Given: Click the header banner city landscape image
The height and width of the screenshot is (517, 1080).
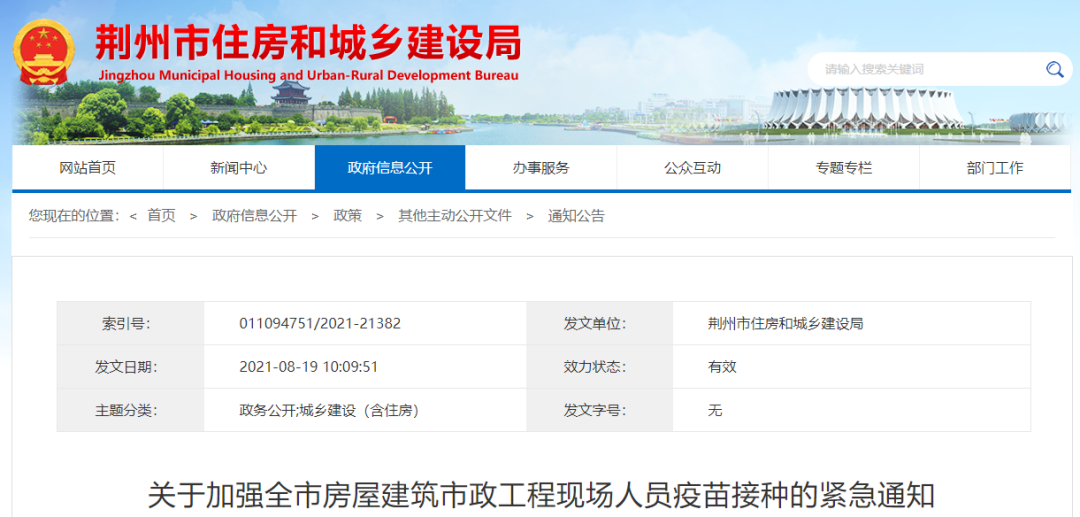Looking at the screenshot, I should 600,115.
